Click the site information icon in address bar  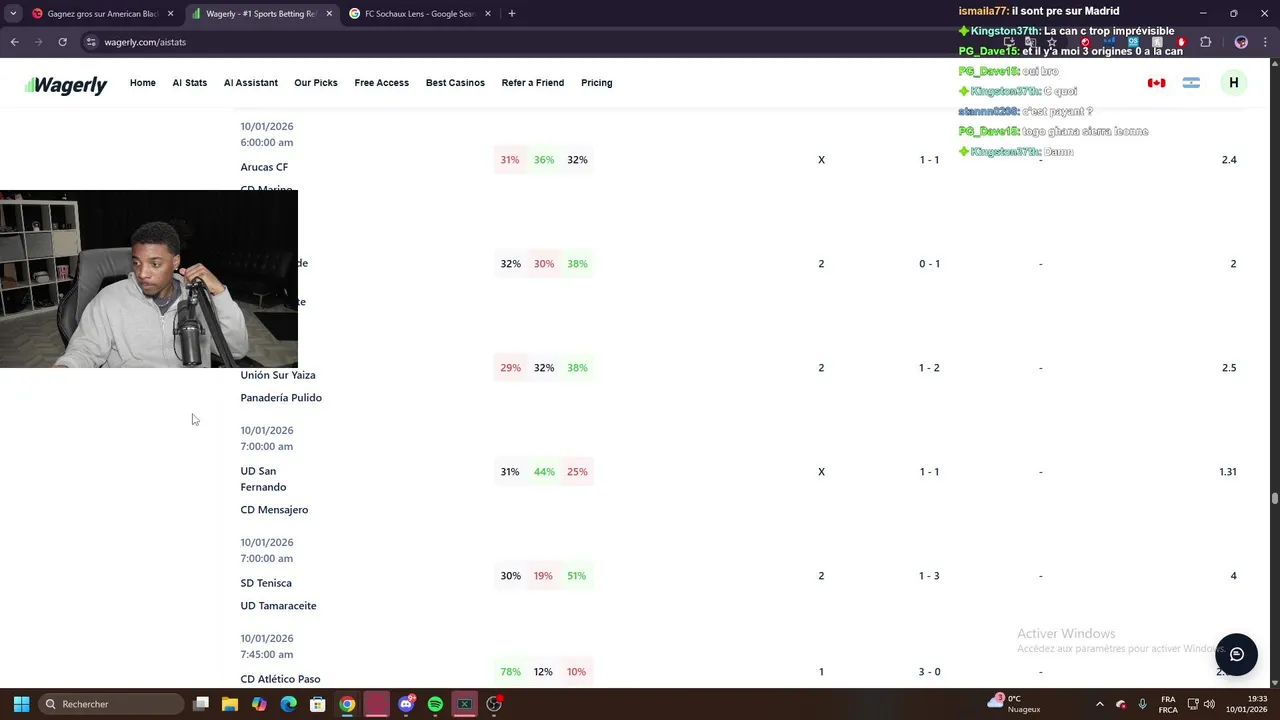(x=91, y=42)
